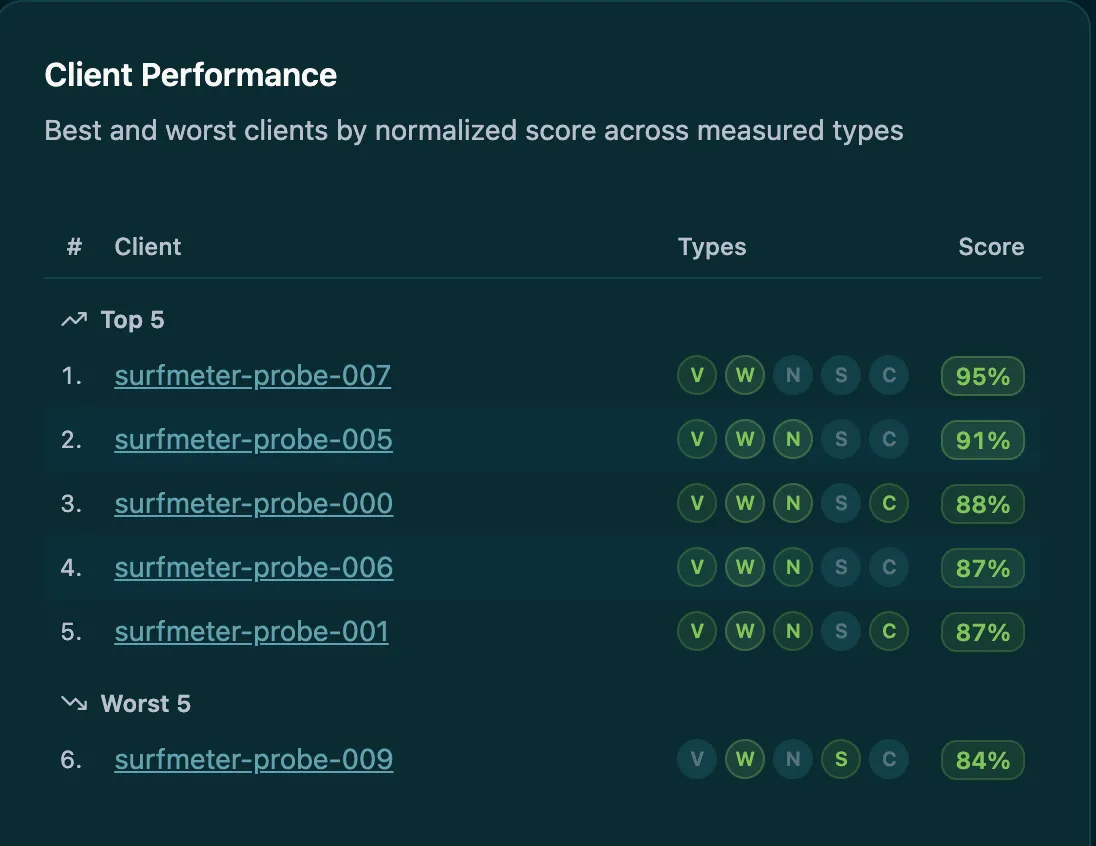1096x846 pixels.
Task: Click the S type badge for probe-005
Action: pos(841,439)
